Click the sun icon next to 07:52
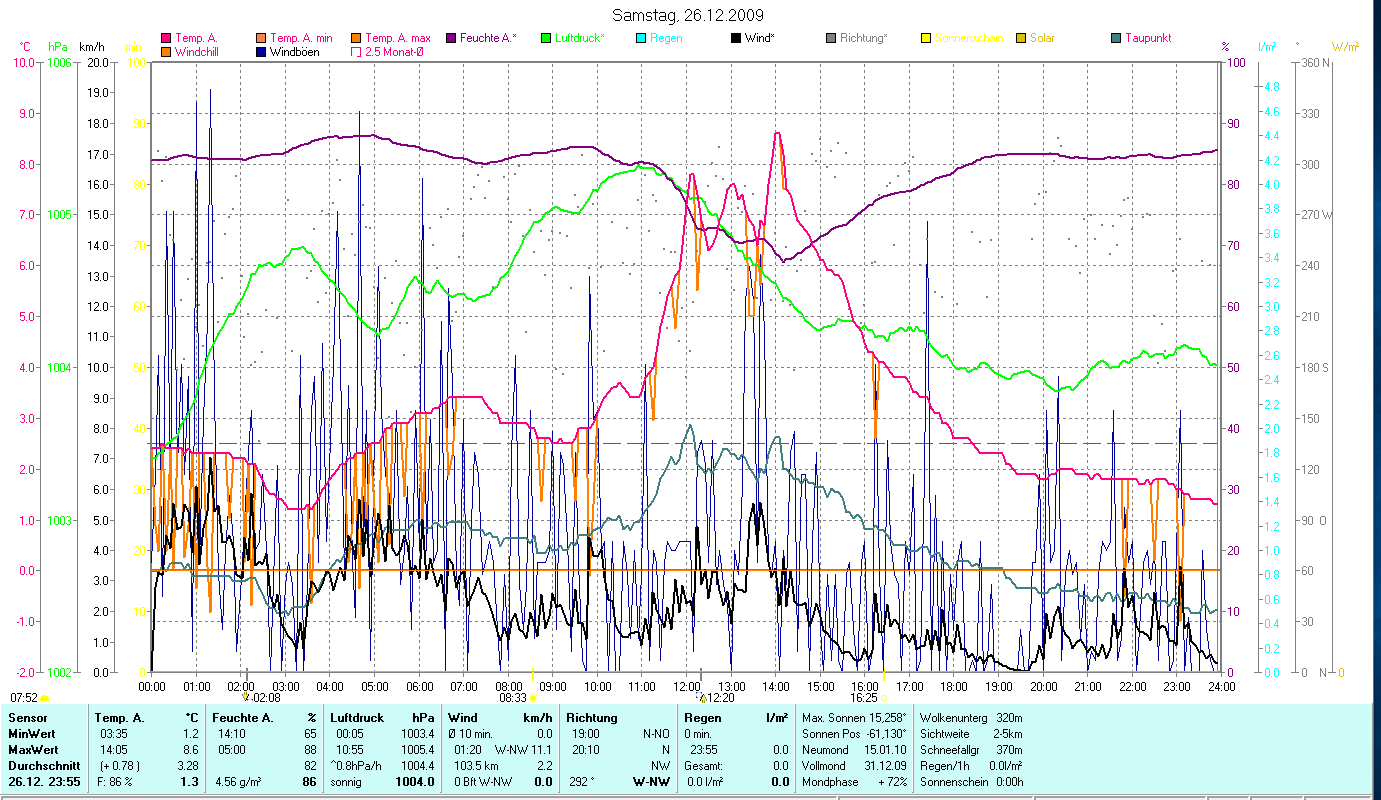 coord(45,698)
